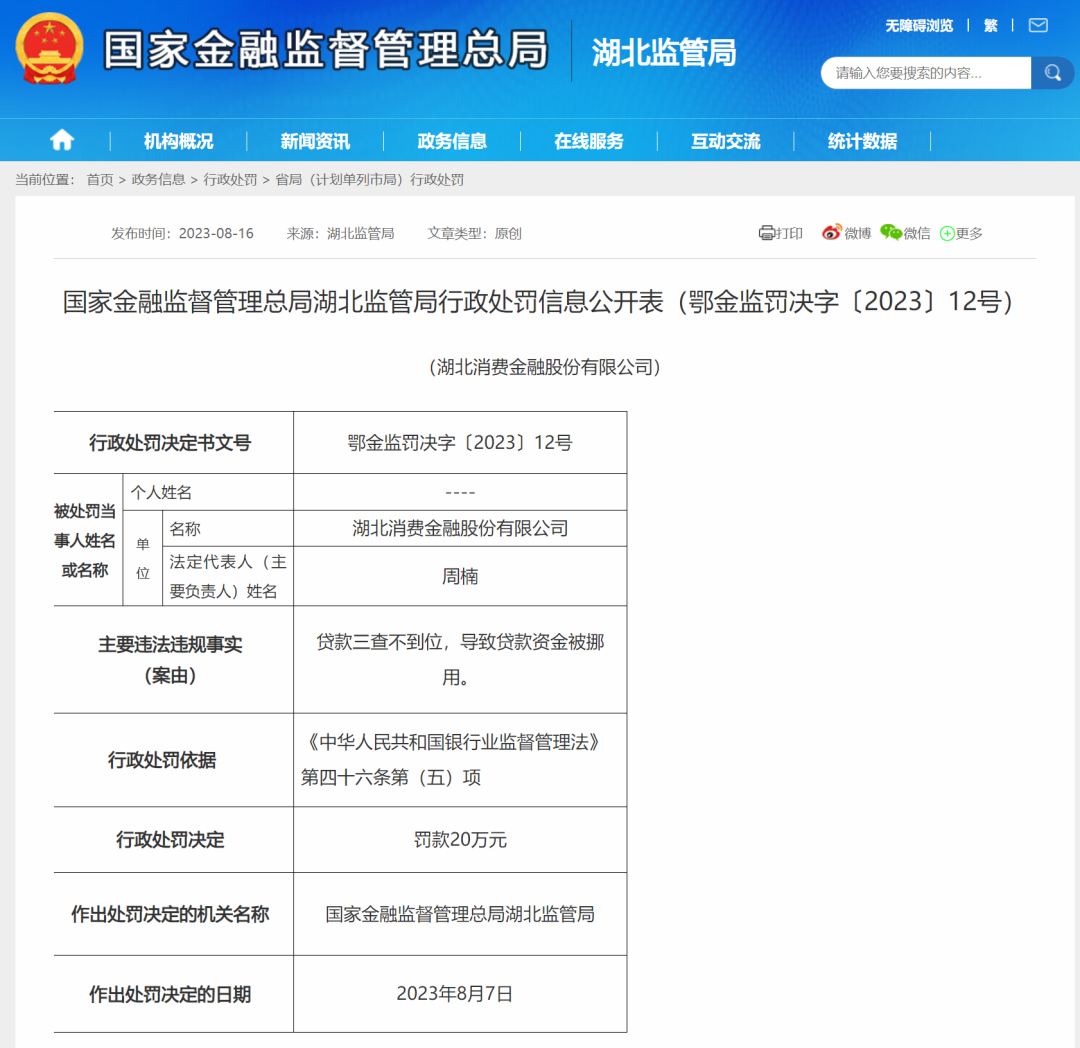Image resolution: width=1080 pixels, height=1048 pixels.
Task: Open the 政务信息 menu
Action: point(452,141)
